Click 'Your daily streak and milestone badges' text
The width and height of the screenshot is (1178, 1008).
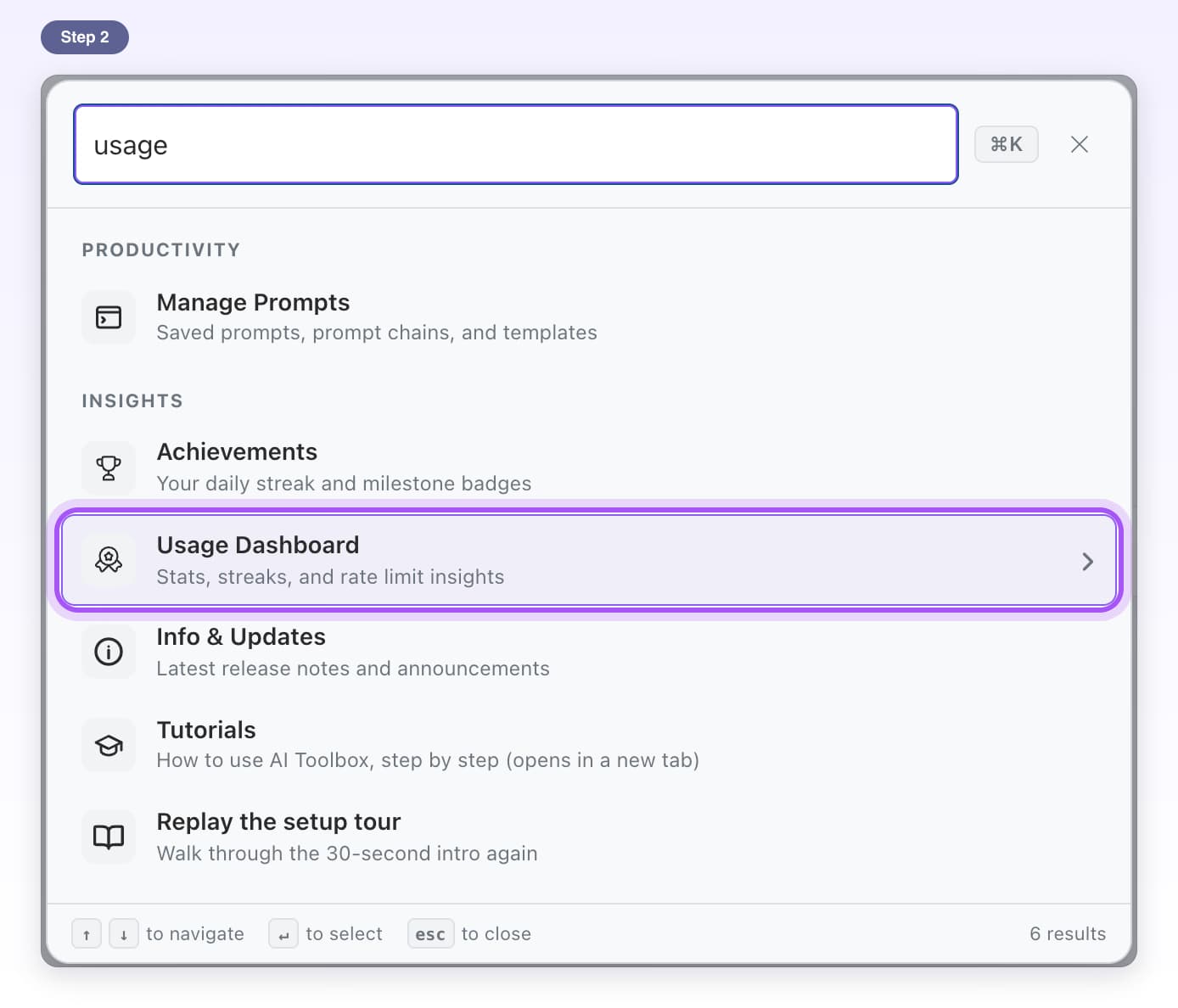[344, 484]
